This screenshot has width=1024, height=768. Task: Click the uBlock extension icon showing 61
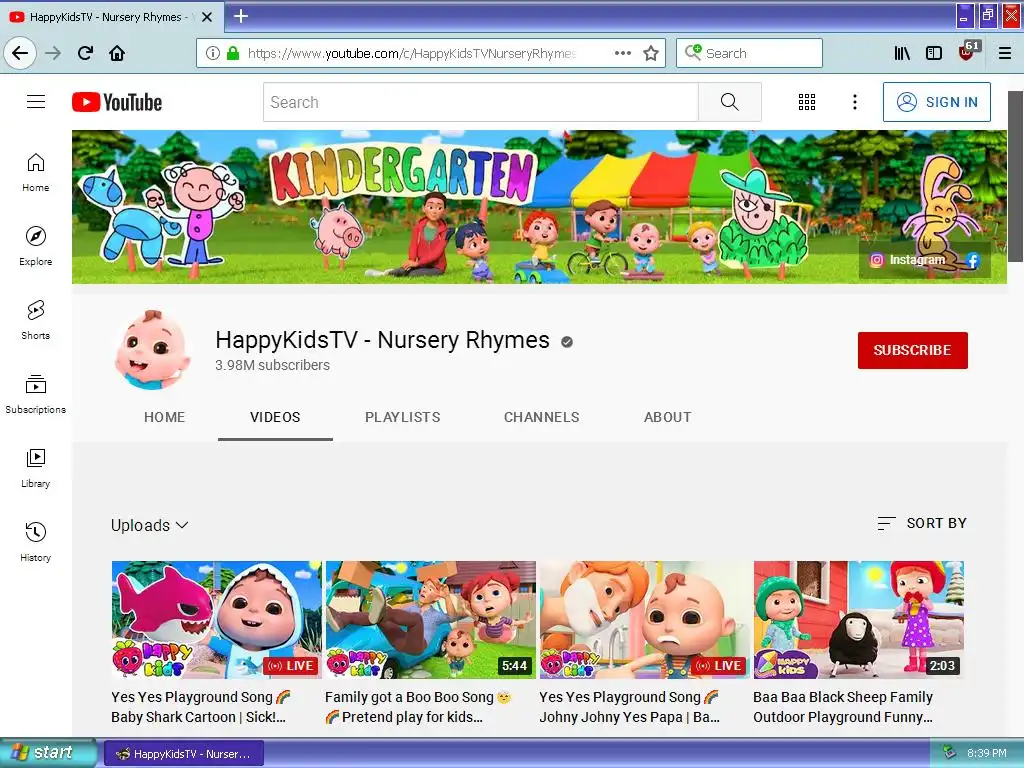[968, 52]
